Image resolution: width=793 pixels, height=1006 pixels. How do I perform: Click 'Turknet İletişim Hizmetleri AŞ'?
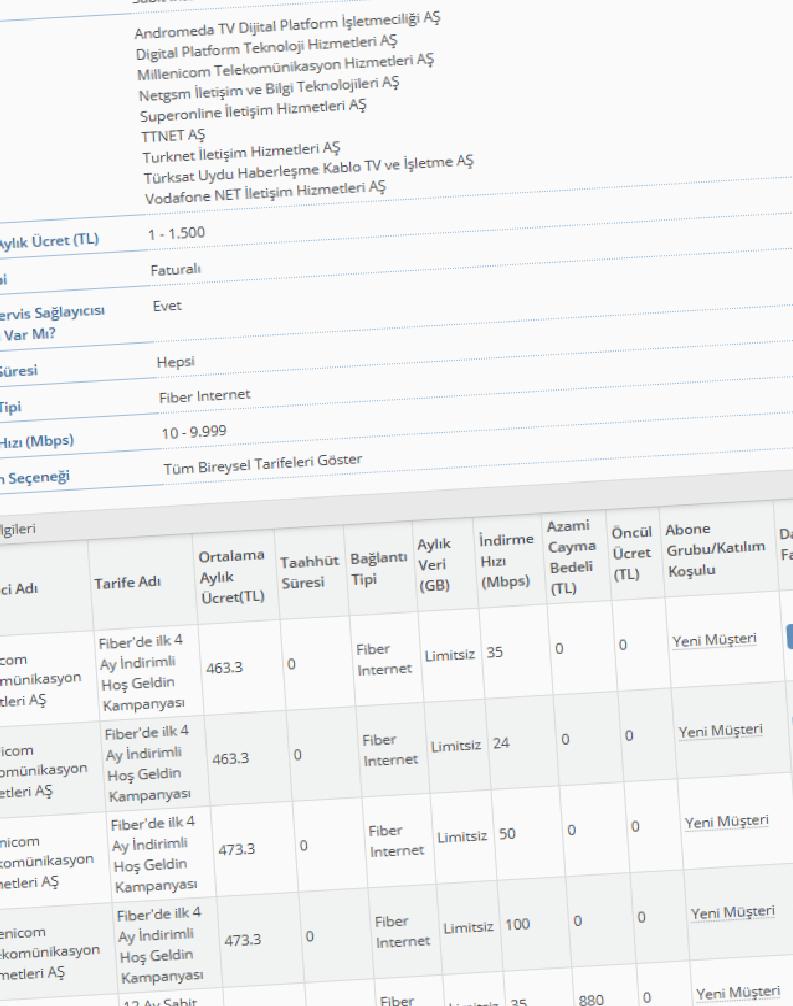coord(241,152)
